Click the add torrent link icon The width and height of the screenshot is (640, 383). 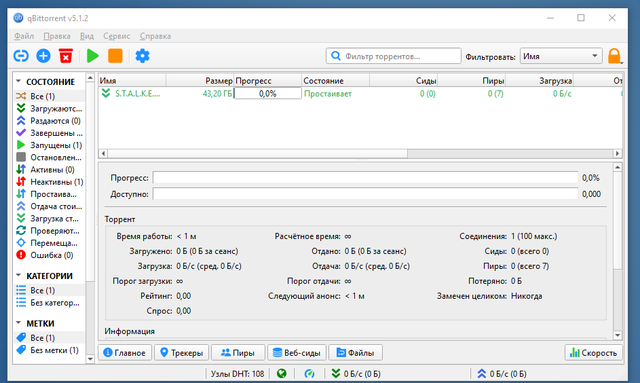tap(21, 56)
